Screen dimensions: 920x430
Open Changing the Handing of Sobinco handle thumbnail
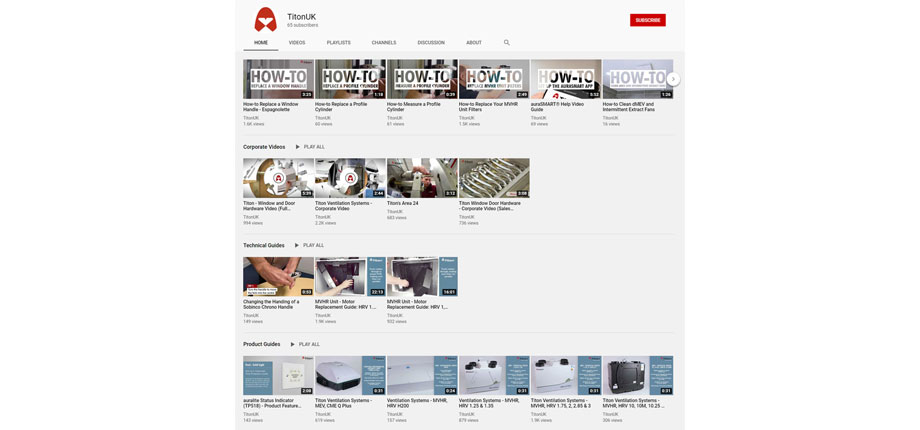point(278,277)
